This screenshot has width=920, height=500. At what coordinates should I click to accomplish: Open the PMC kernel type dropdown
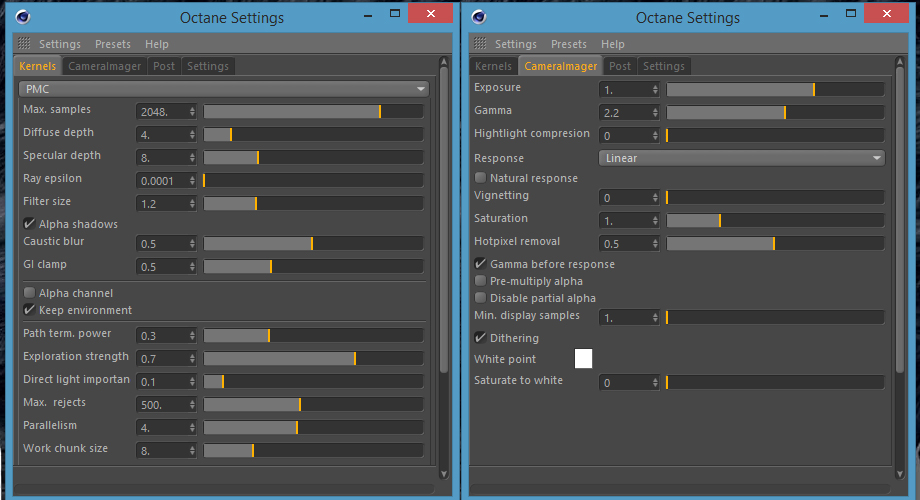[x=224, y=89]
